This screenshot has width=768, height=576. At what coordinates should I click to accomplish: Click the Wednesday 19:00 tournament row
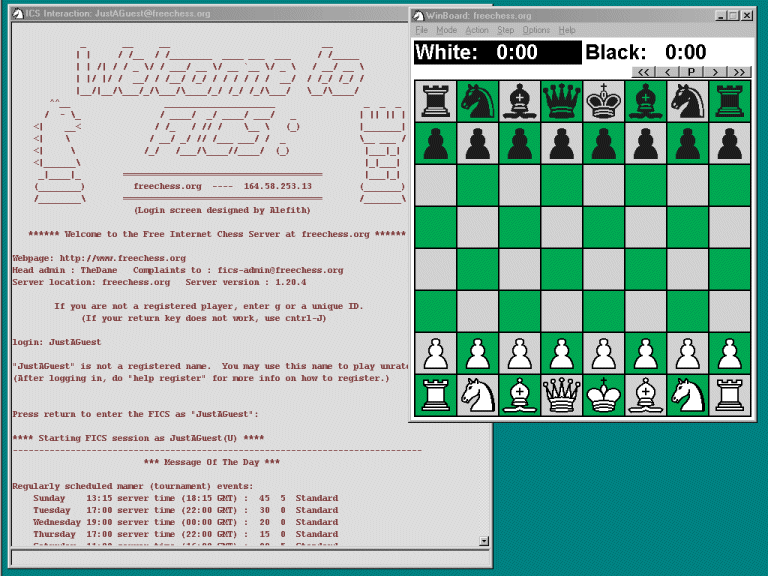[186, 522]
